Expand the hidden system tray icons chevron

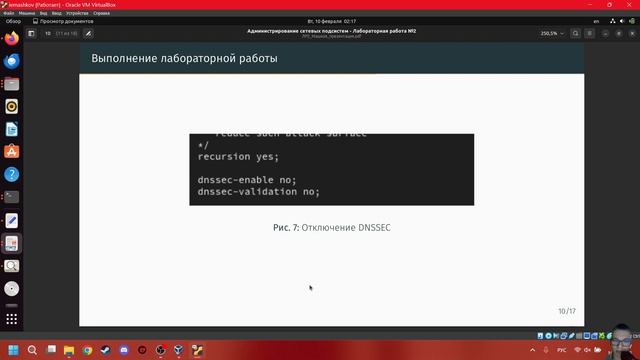[533, 350]
